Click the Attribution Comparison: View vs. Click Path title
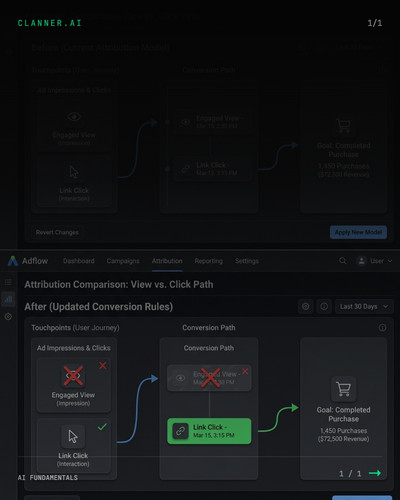This screenshot has width=400, height=500. (x=119, y=284)
